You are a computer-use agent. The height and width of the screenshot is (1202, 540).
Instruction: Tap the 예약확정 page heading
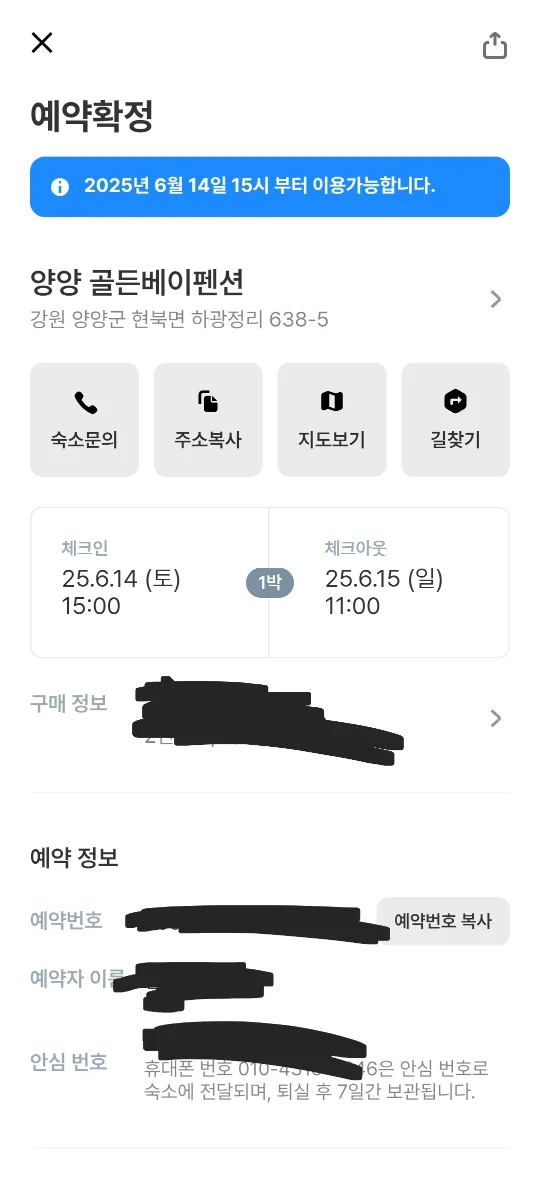coord(91,118)
